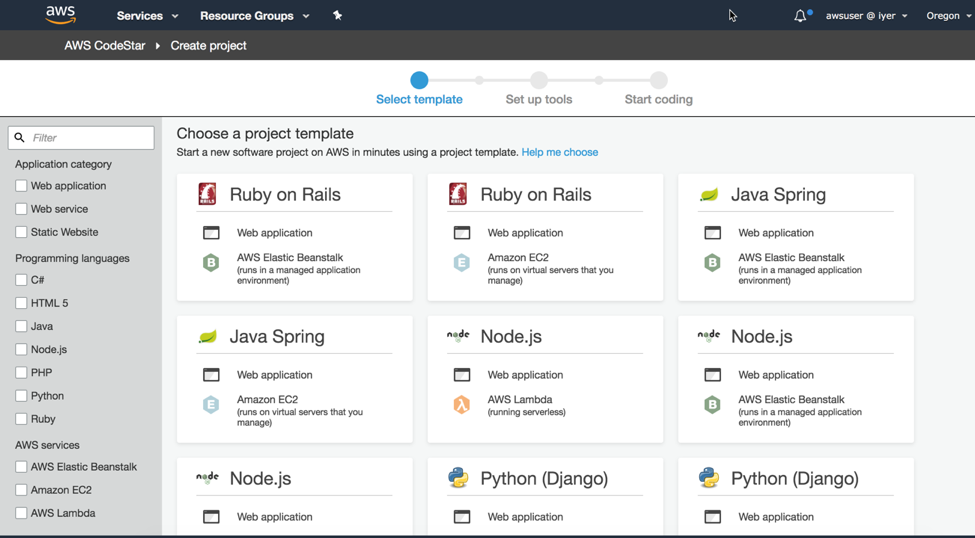Enable the Web application category checkbox

(21, 186)
